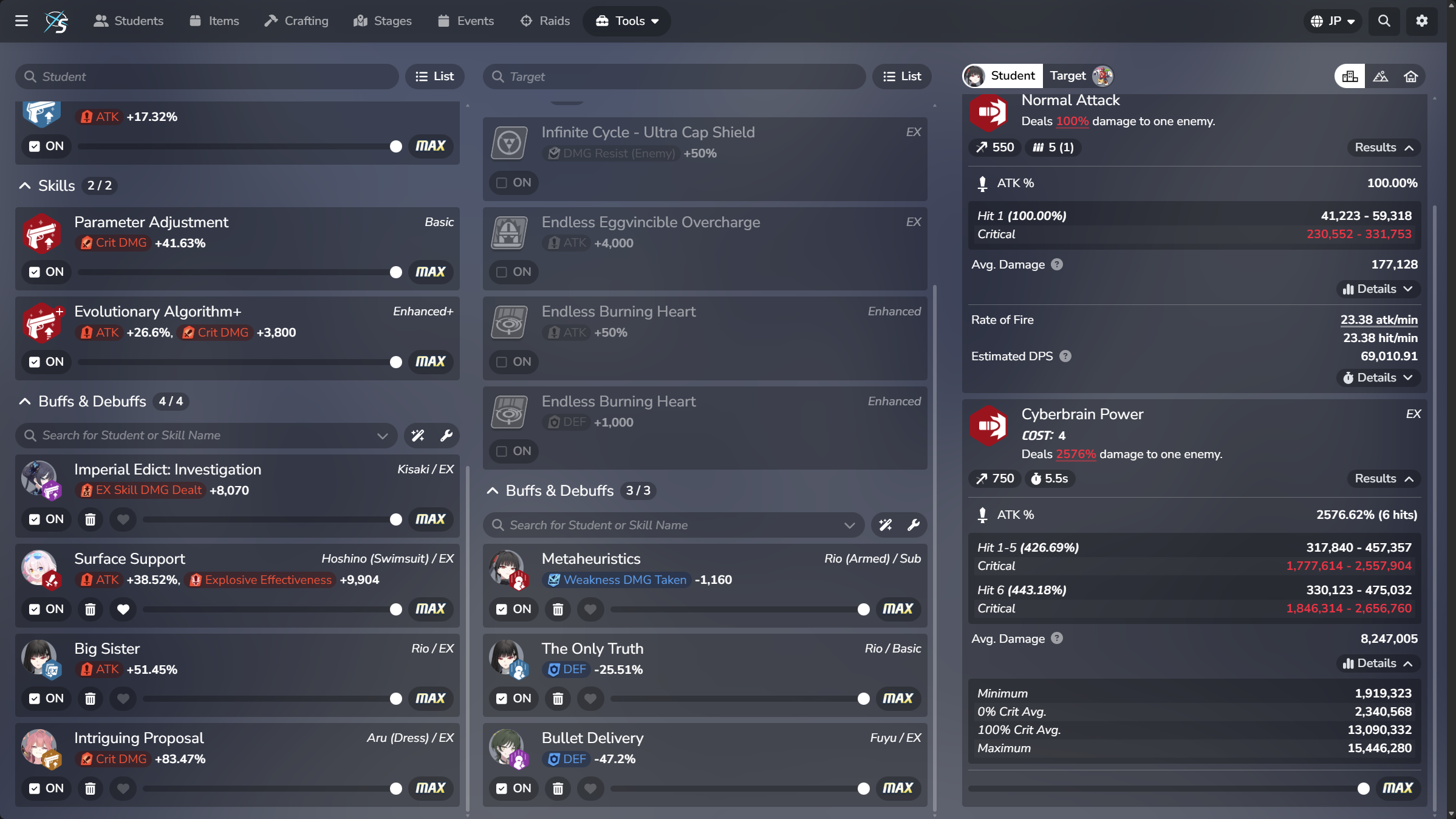The width and height of the screenshot is (1456, 819).
Task: Click Intriguing Proposal level slider handle
Action: (x=395, y=789)
